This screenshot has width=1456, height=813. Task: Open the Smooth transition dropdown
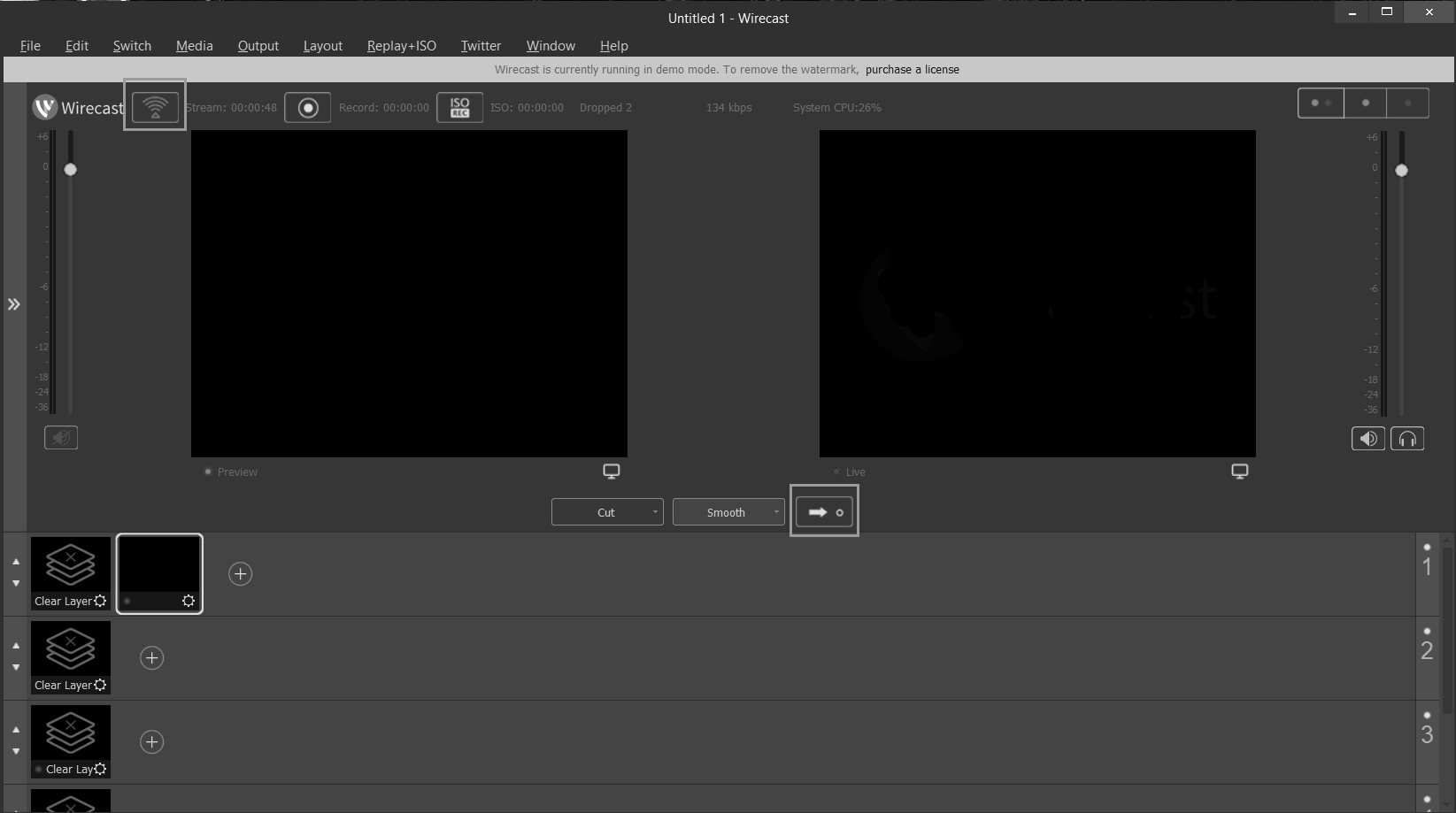coord(774,511)
